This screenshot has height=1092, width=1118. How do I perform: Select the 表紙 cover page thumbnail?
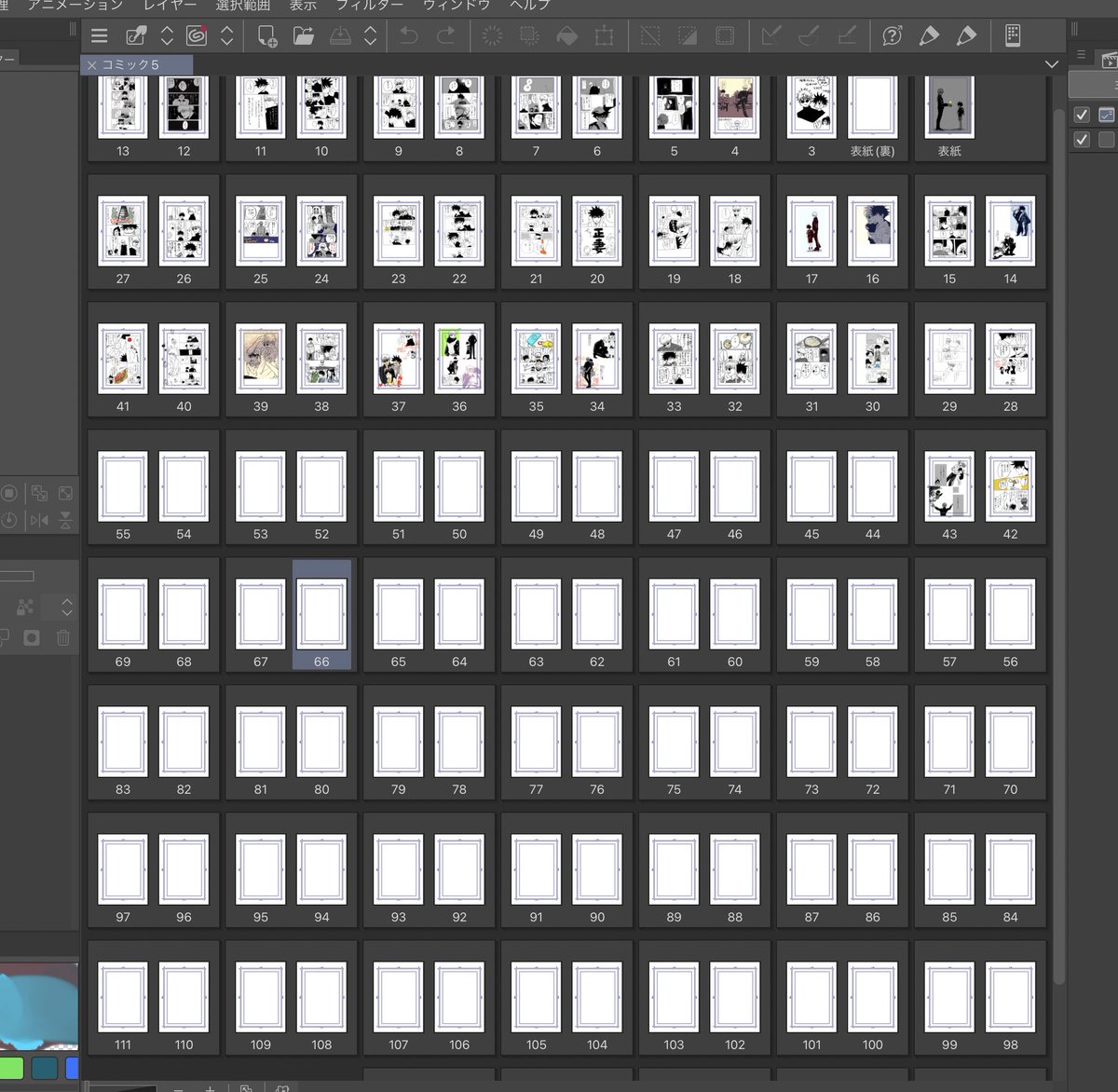pyautogui.click(x=949, y=108)
